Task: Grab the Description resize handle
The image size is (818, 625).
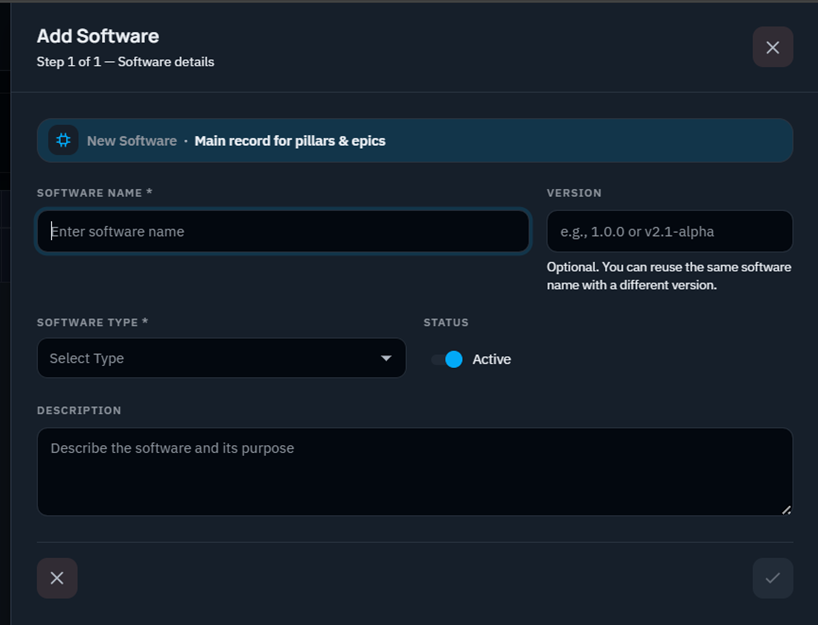Action: tap(786, 510)
